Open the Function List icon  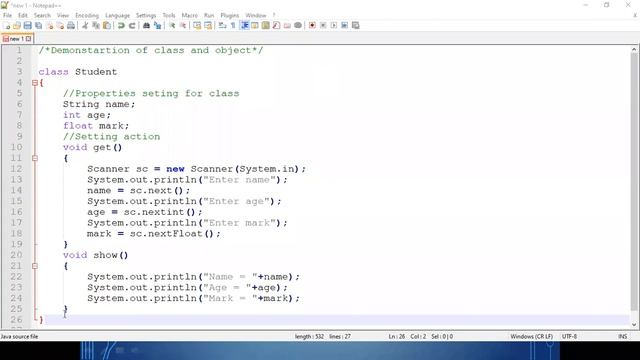click(276, 25)
